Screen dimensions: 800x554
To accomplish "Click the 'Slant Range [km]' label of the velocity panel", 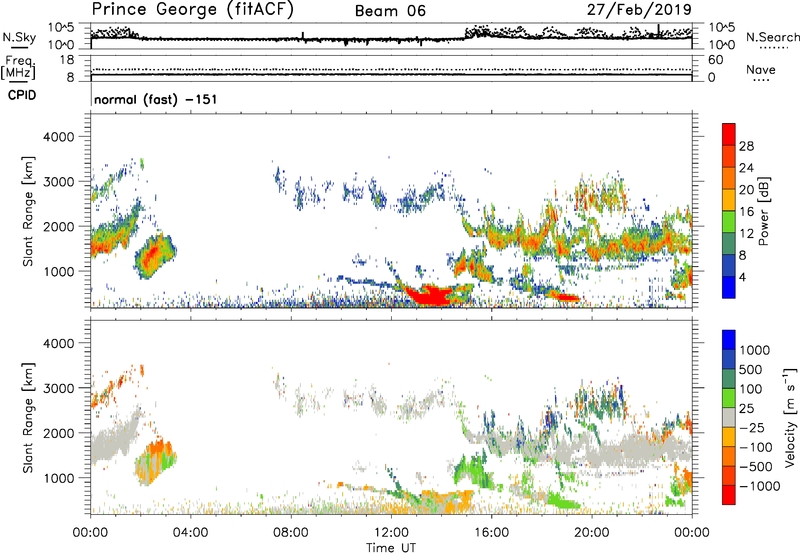I will (x=28, y=417).
